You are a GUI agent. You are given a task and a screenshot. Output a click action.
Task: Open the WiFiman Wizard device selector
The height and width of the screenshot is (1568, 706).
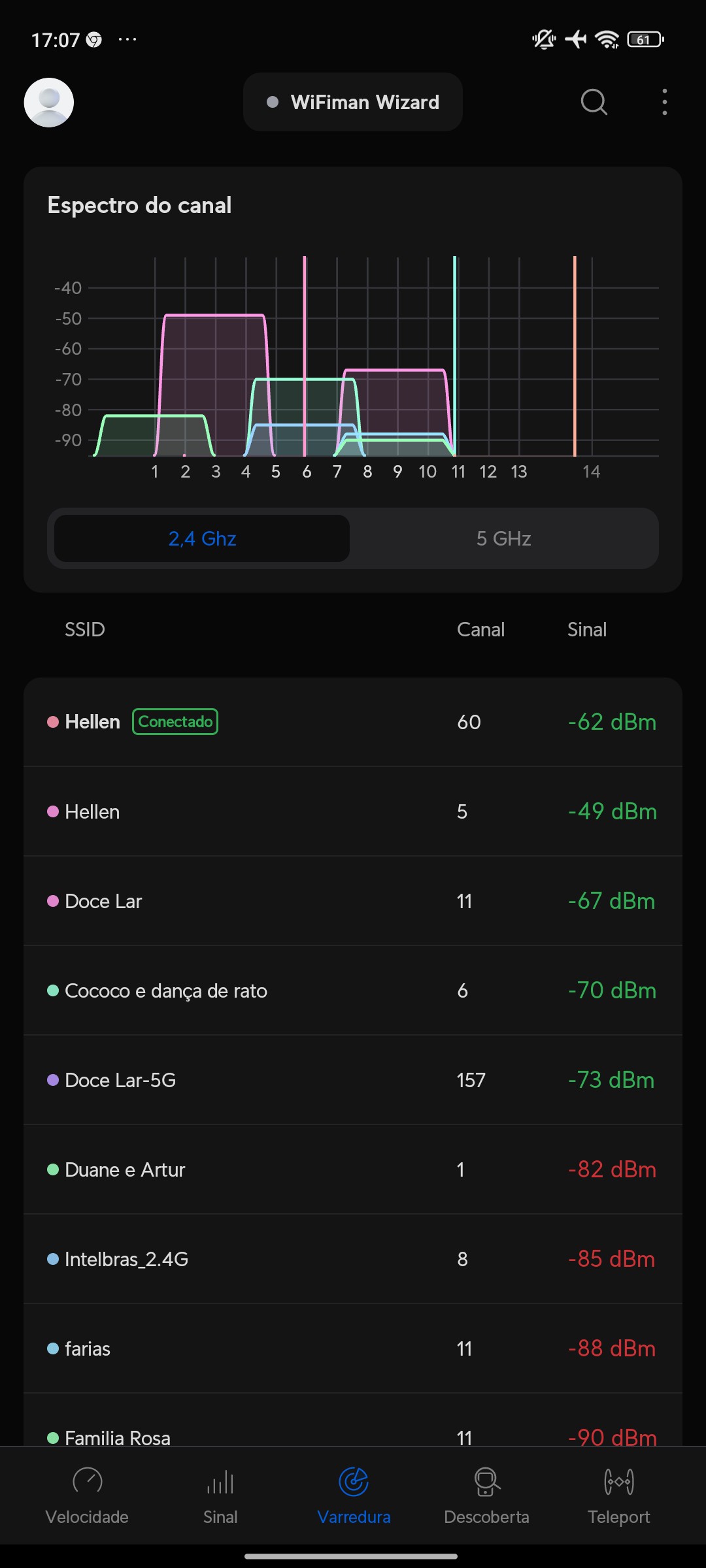point(353,102)
